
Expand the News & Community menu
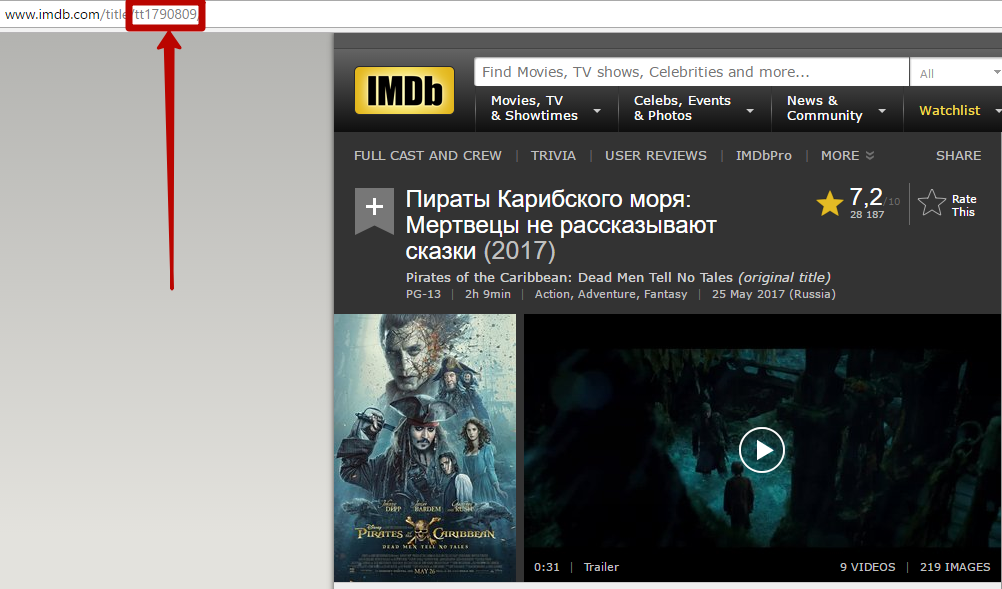click(836, 108)
